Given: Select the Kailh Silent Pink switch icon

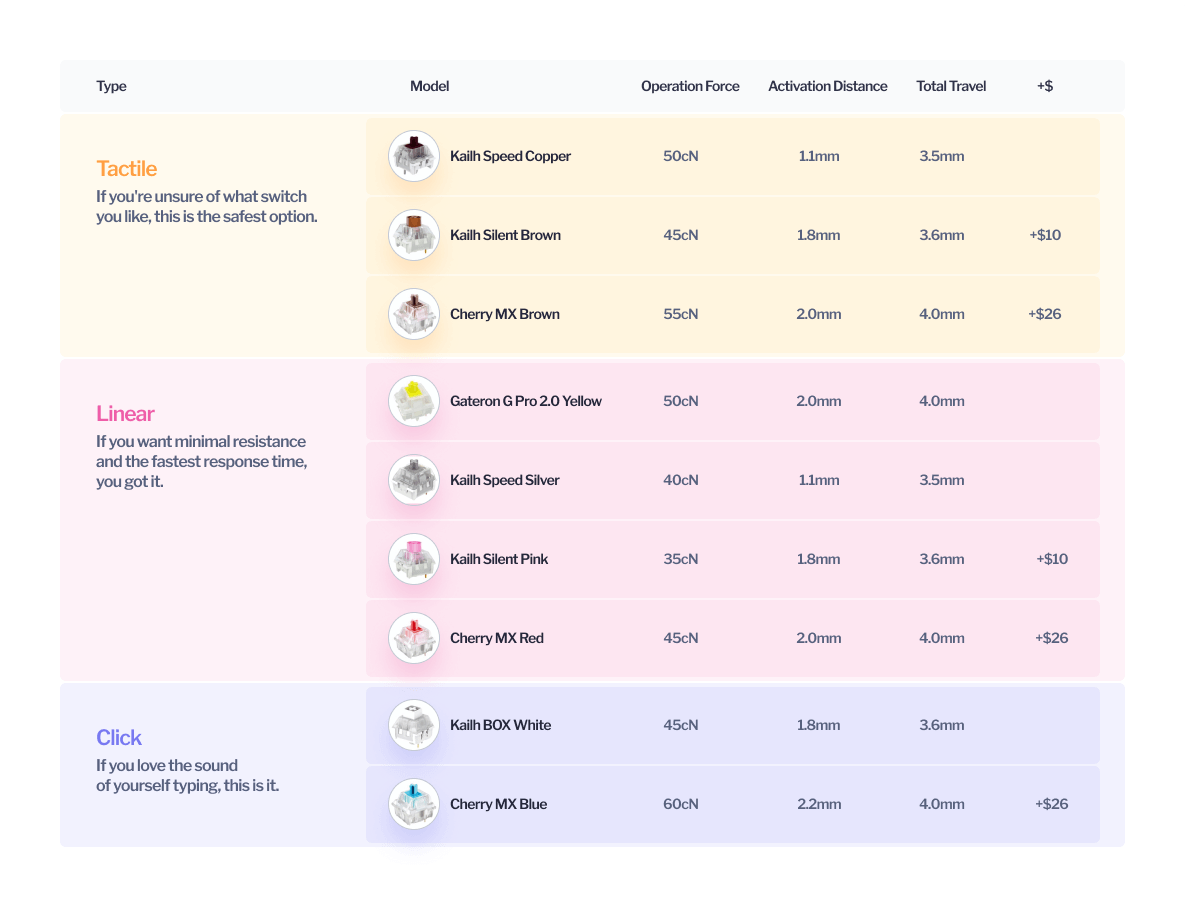Looking at the screenshot, I should pyautogui.click(x=414, y=559).
